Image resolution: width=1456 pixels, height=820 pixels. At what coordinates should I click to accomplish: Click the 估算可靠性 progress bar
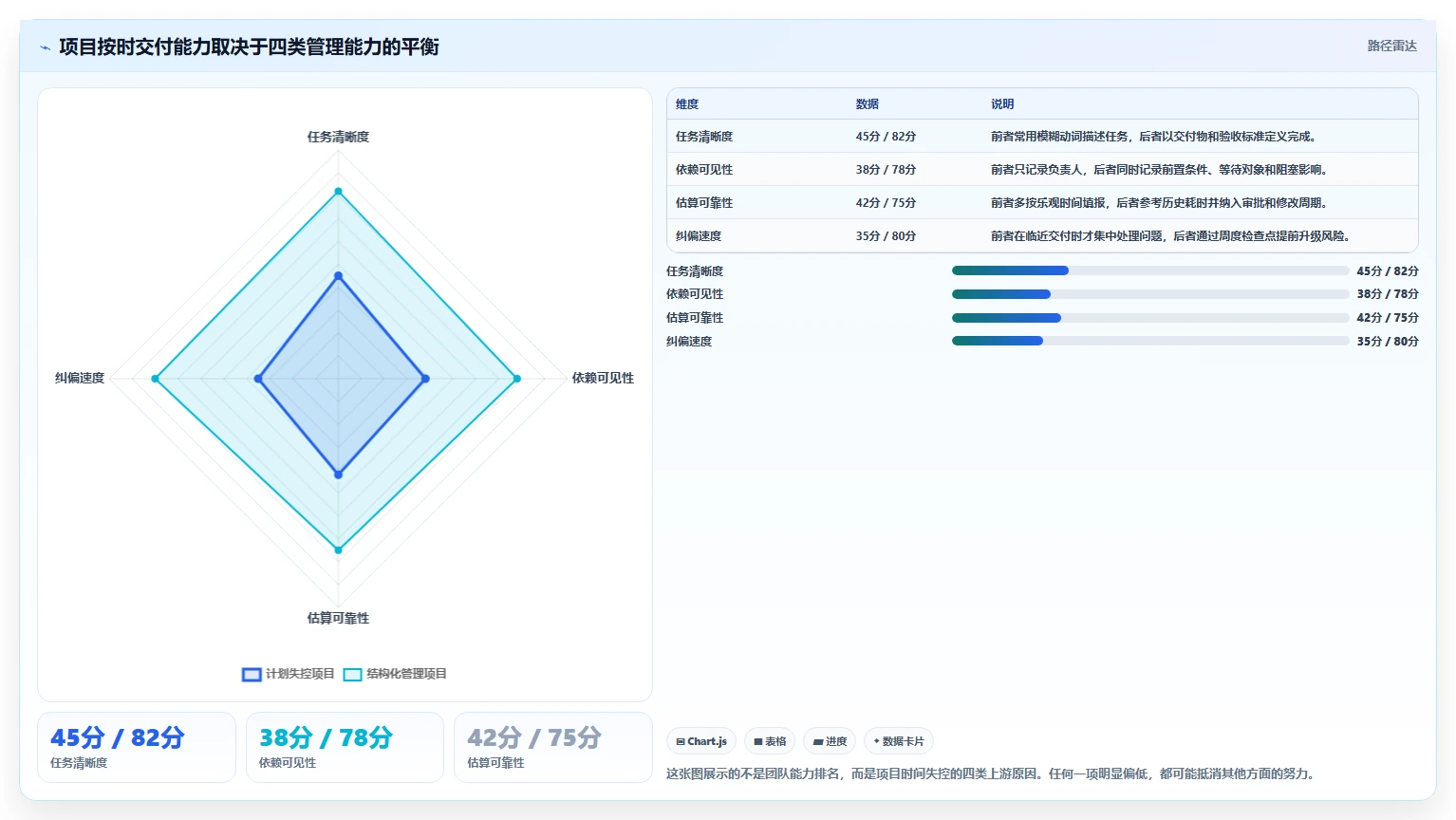coord(1150,318)
